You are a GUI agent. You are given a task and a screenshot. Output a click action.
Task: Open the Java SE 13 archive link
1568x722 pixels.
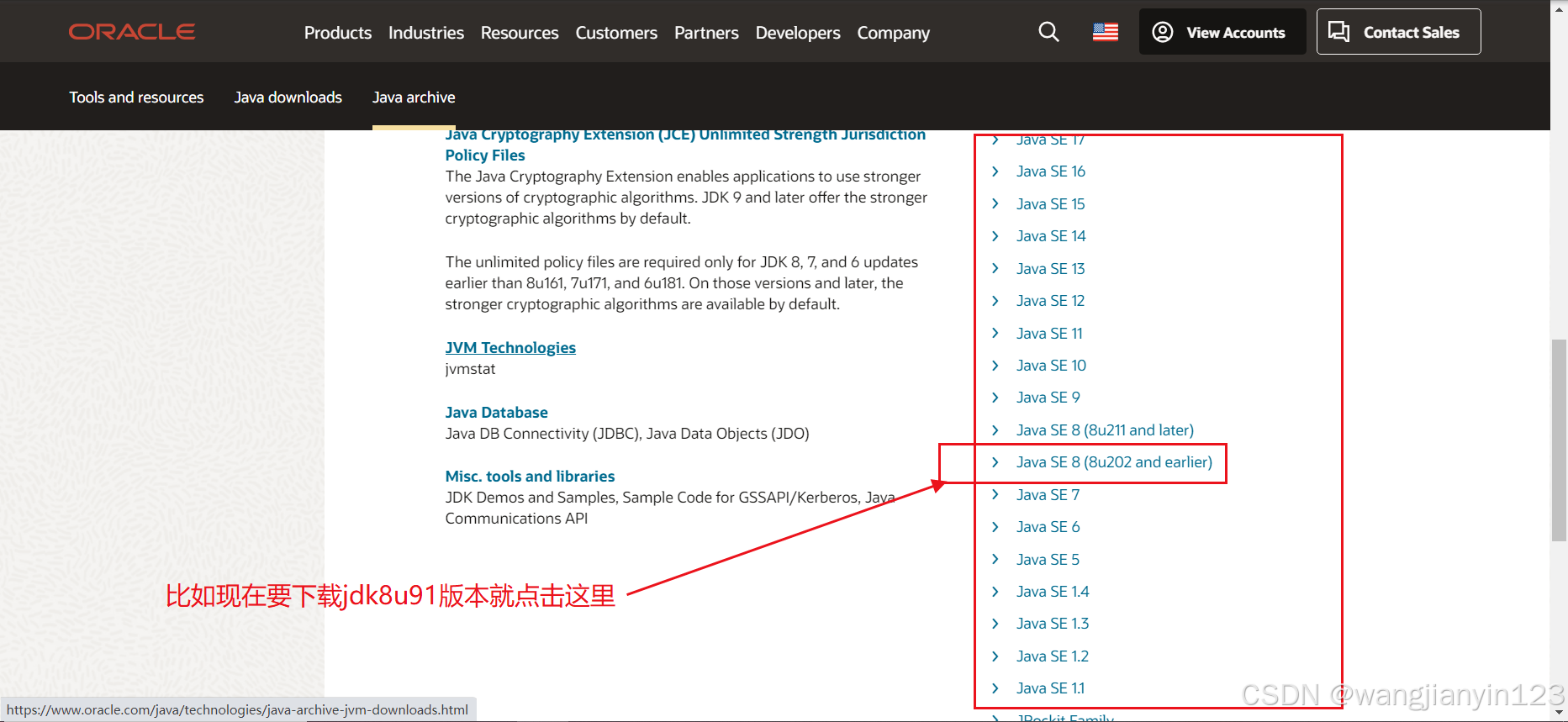click(x=1051, y=269)
